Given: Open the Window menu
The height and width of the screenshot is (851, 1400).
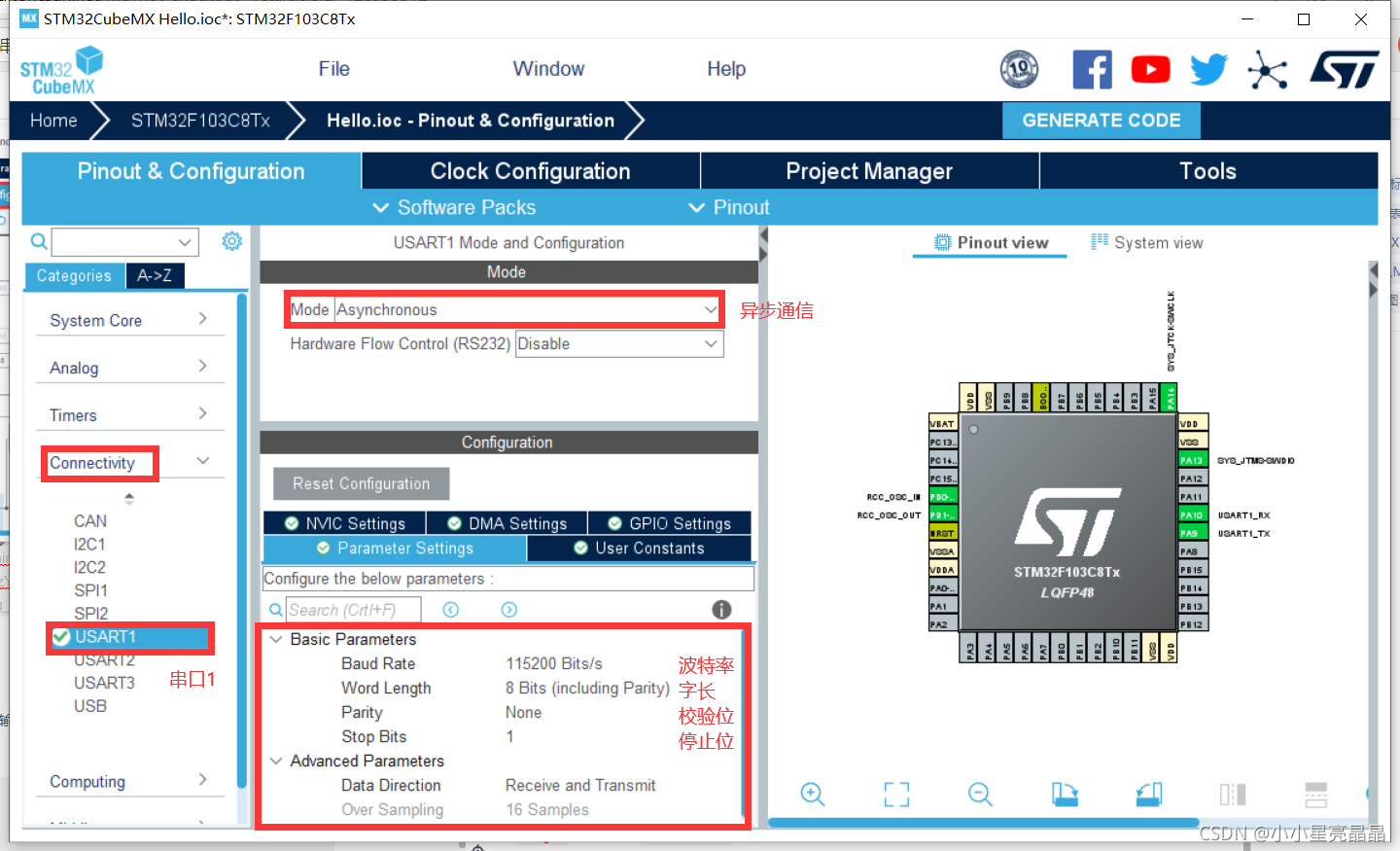Looking at the screenshot, I should (548, 69).
